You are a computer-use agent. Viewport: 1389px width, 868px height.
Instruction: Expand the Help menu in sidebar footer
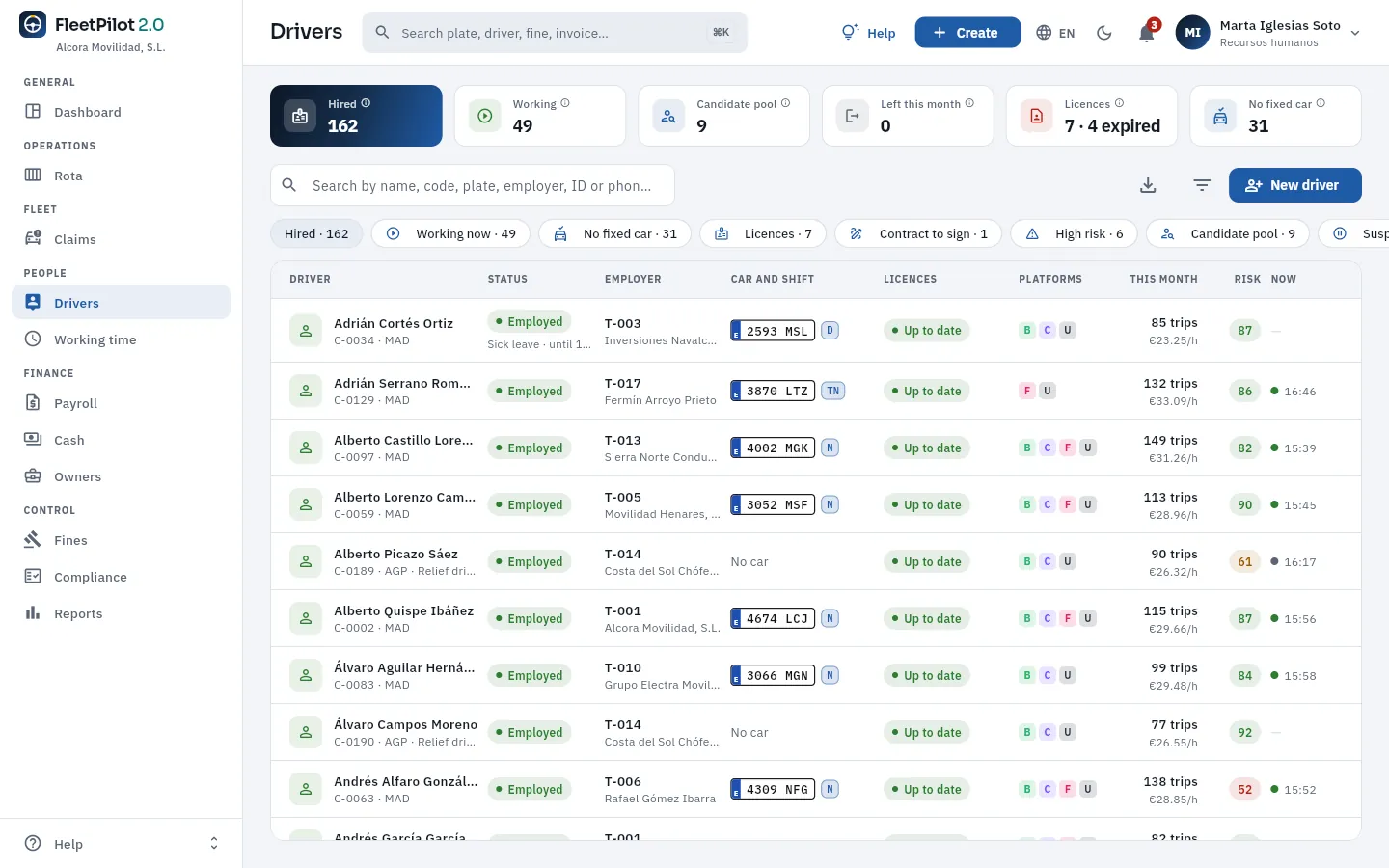(121, 844)
